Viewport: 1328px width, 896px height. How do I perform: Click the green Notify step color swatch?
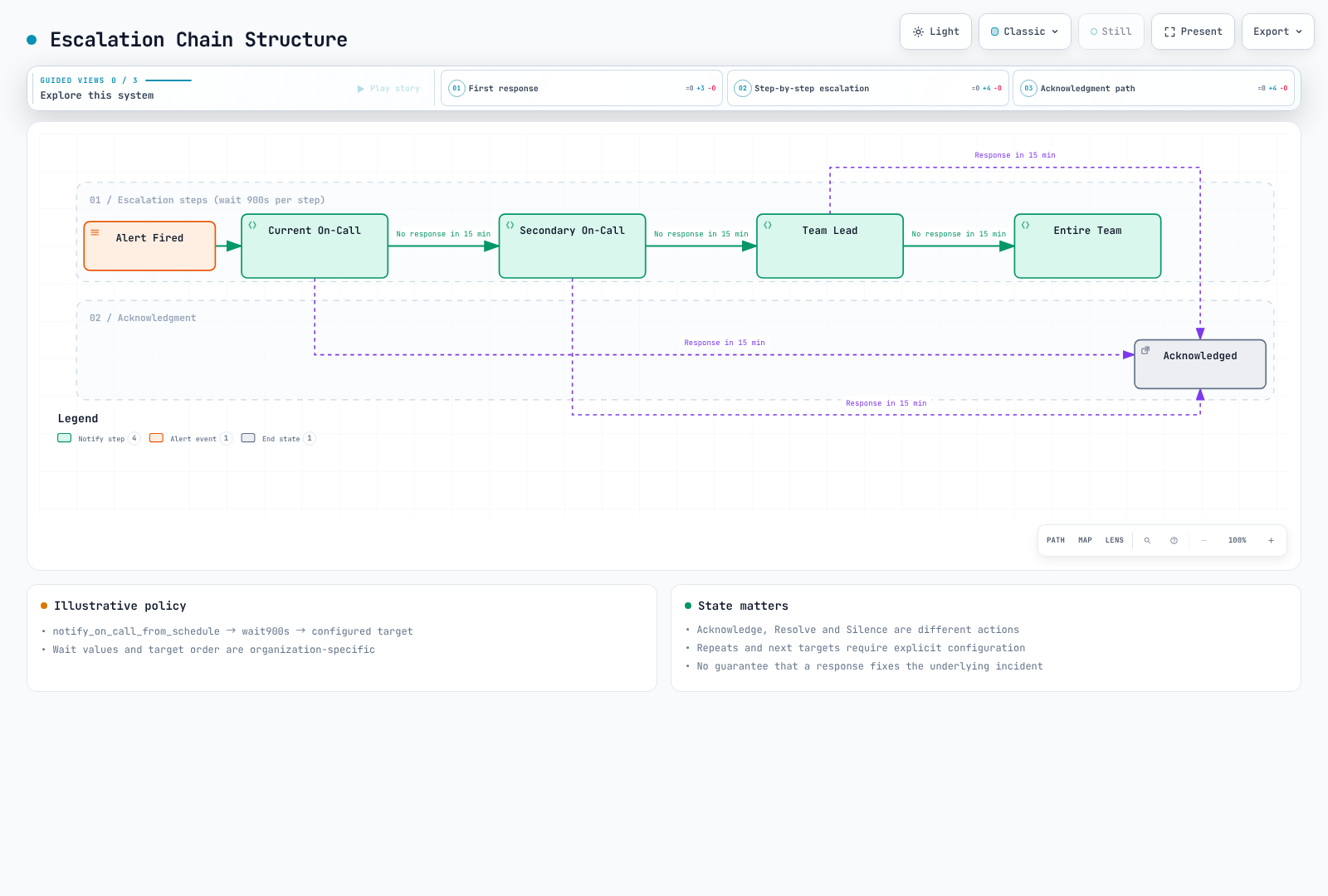[65, 438]
